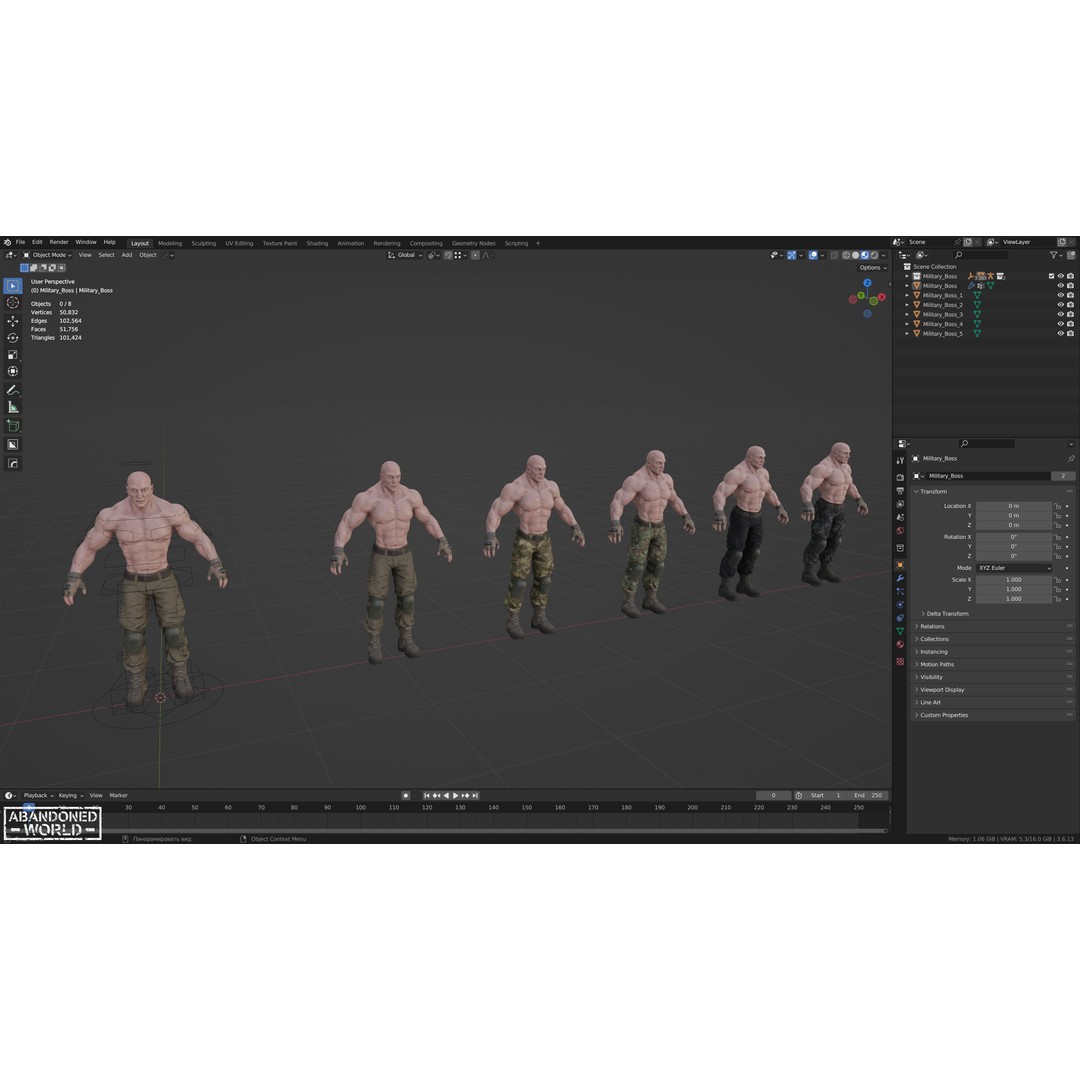Image resolution: width=1080 pixels, height=1080 pixels.
Task: Expand the Military_Boss_3 outliner row
Action: coord(907,315)
